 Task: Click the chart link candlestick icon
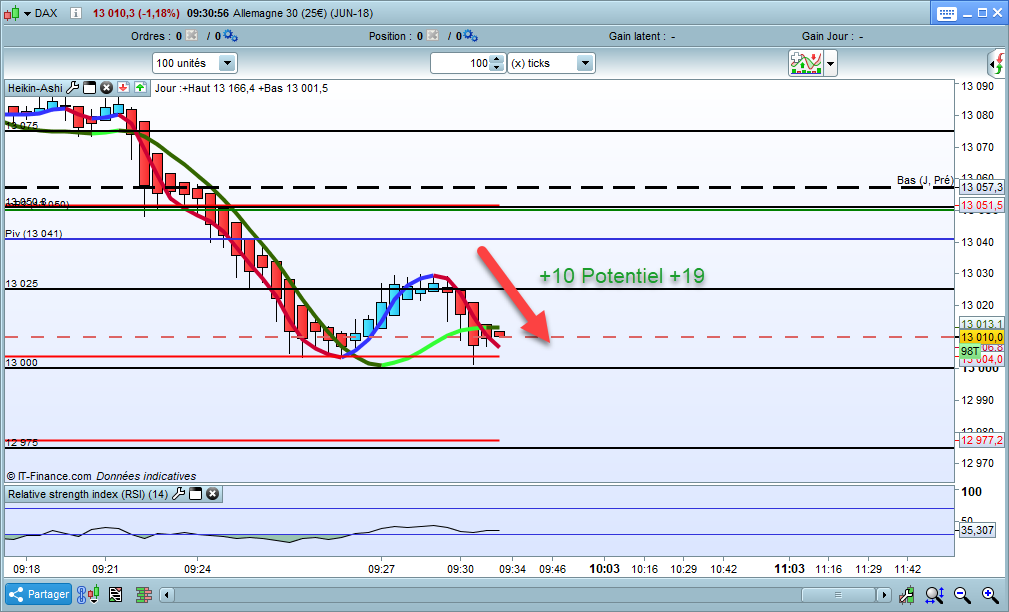coord(88,594)
